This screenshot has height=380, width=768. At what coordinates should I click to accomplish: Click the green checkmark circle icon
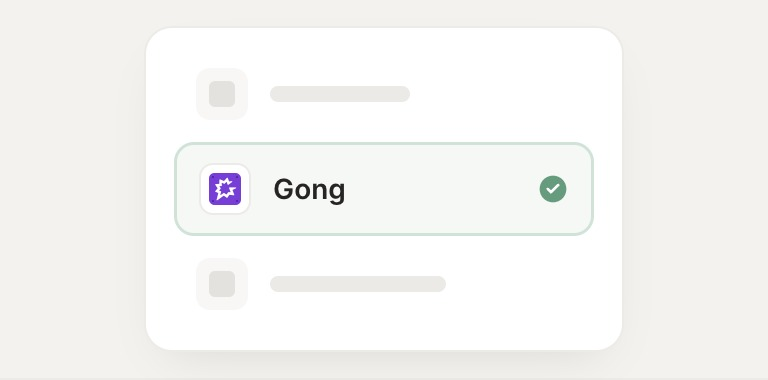pos(553,189)
